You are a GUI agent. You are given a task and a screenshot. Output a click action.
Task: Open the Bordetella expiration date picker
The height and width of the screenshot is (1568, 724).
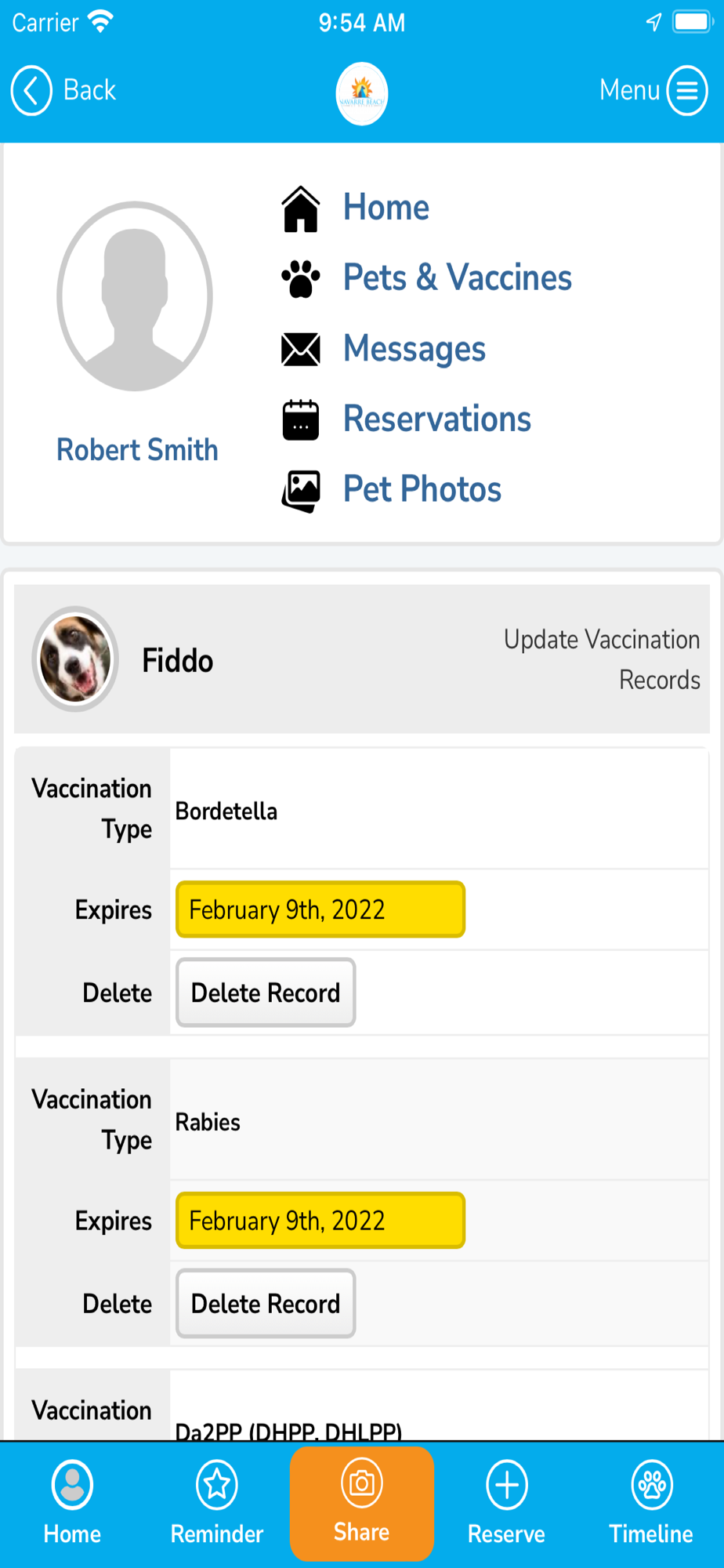tap(320, 909)
